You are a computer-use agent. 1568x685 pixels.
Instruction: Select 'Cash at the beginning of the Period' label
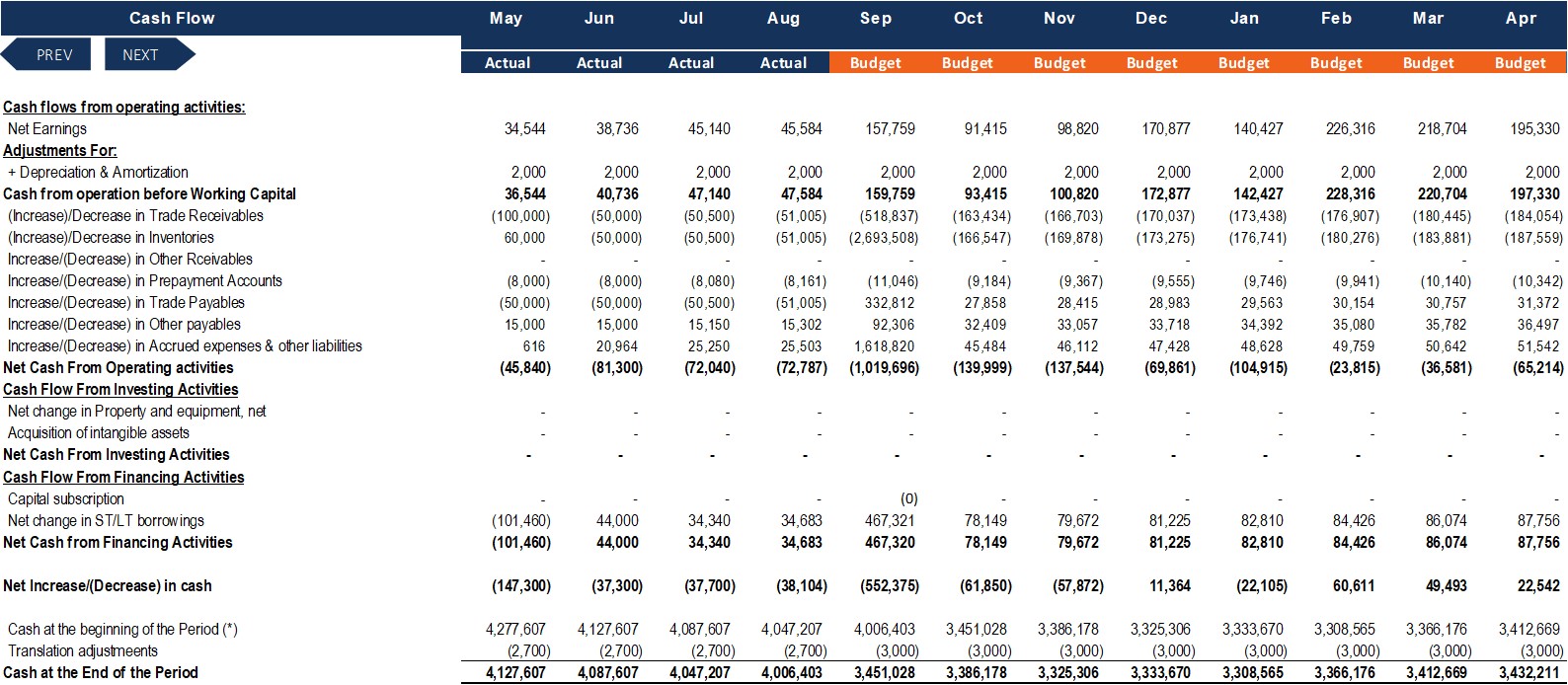pyautogui.click(x=122, y=629)
